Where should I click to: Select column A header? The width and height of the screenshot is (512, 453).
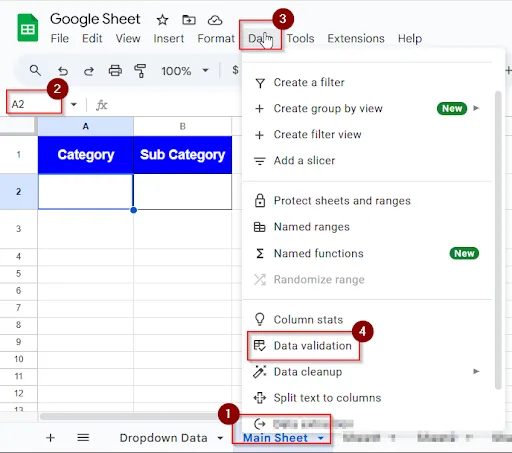86,126
